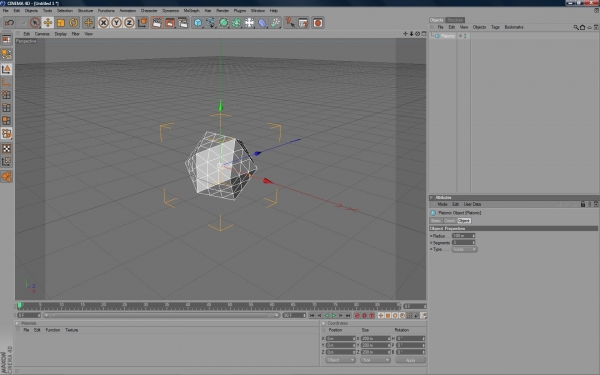Screen dimensions: 600x375
Task: Select the Live Selection arrow tool
Action: pos(35,23)
